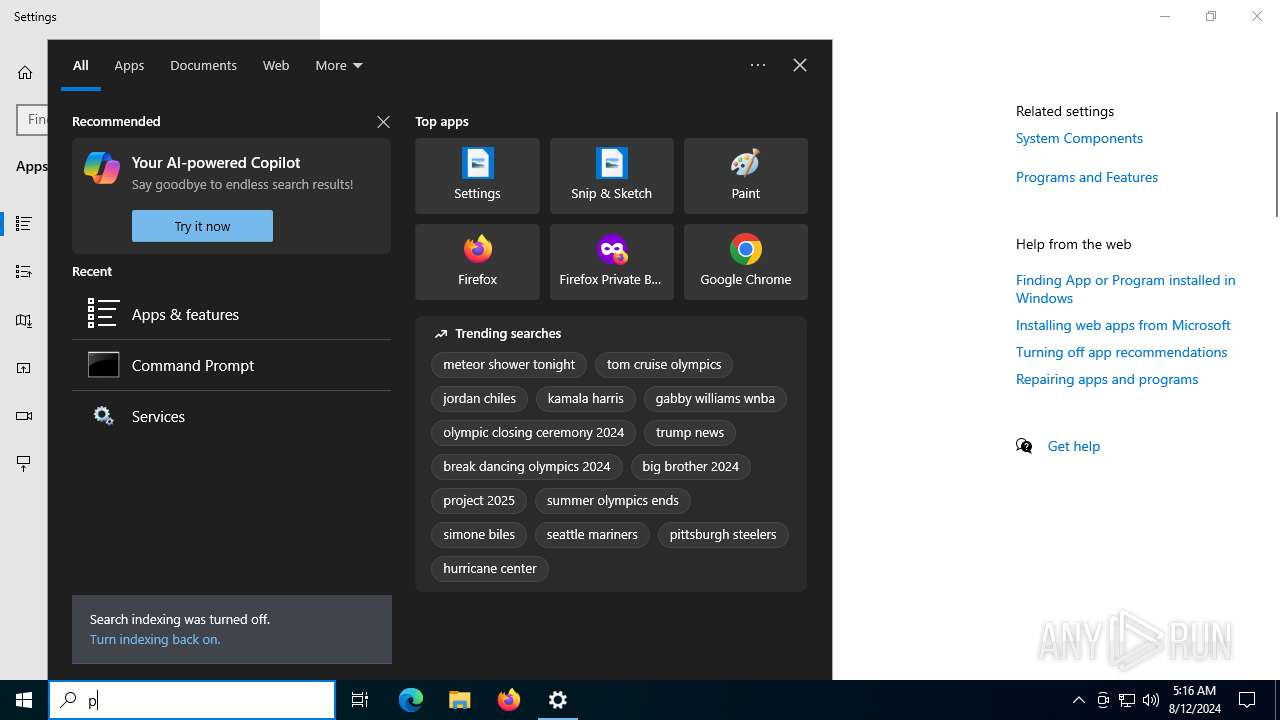This screenshot has width=1280, height=720.
Task: Select 'hurricane center' trending chip
Action: pyautogui.click(x=490, y=569)
